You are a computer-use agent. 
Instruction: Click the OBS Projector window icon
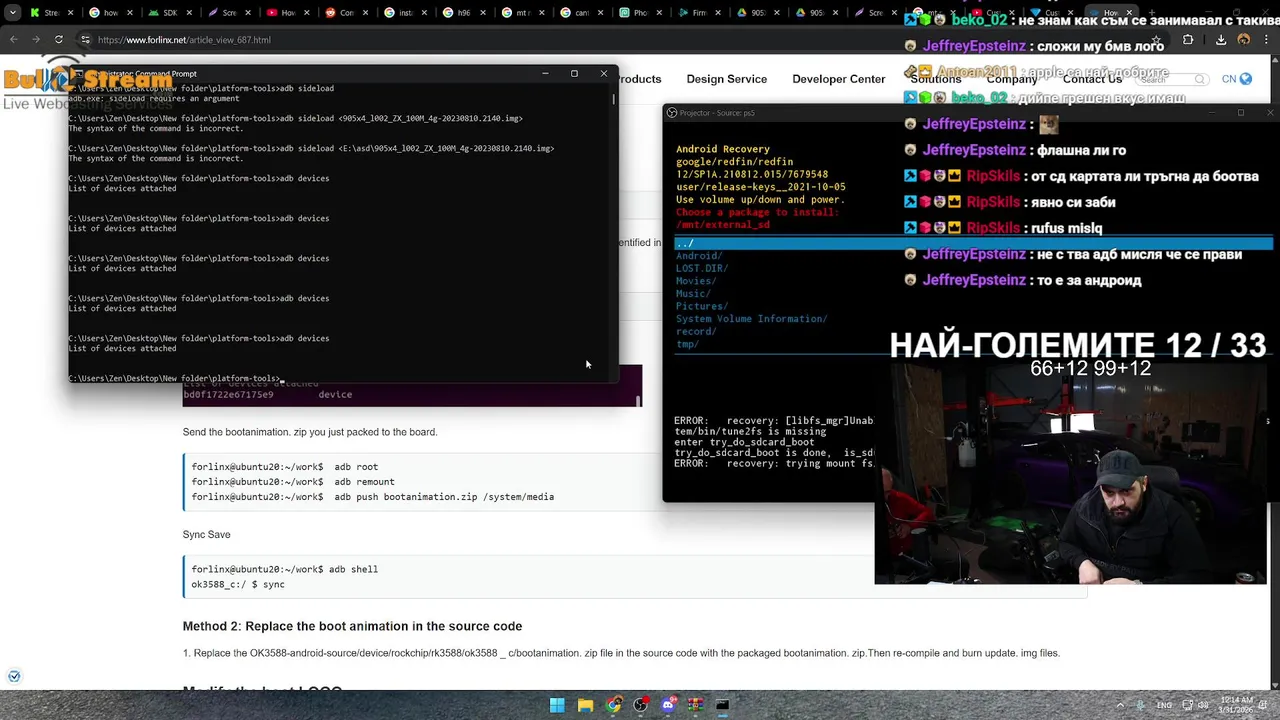coord(672,113)
